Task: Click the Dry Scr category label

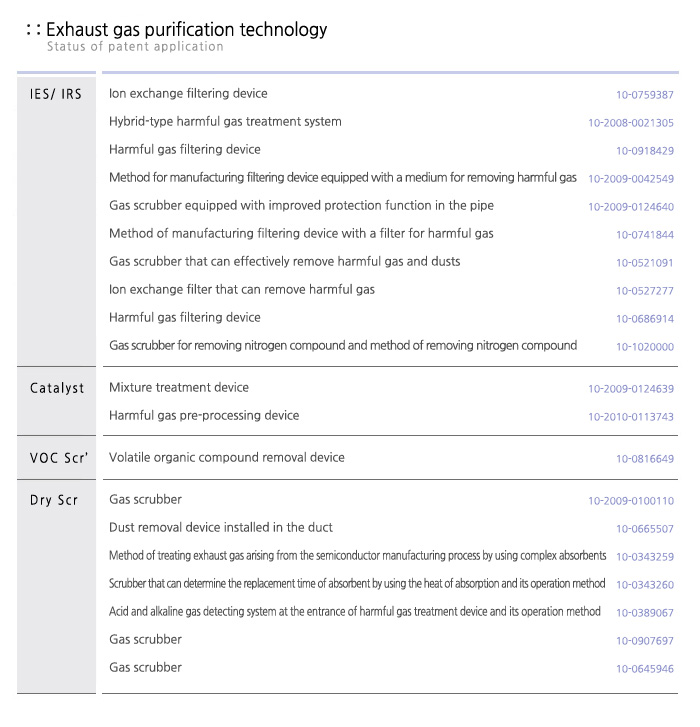Action: pos(55,500)
